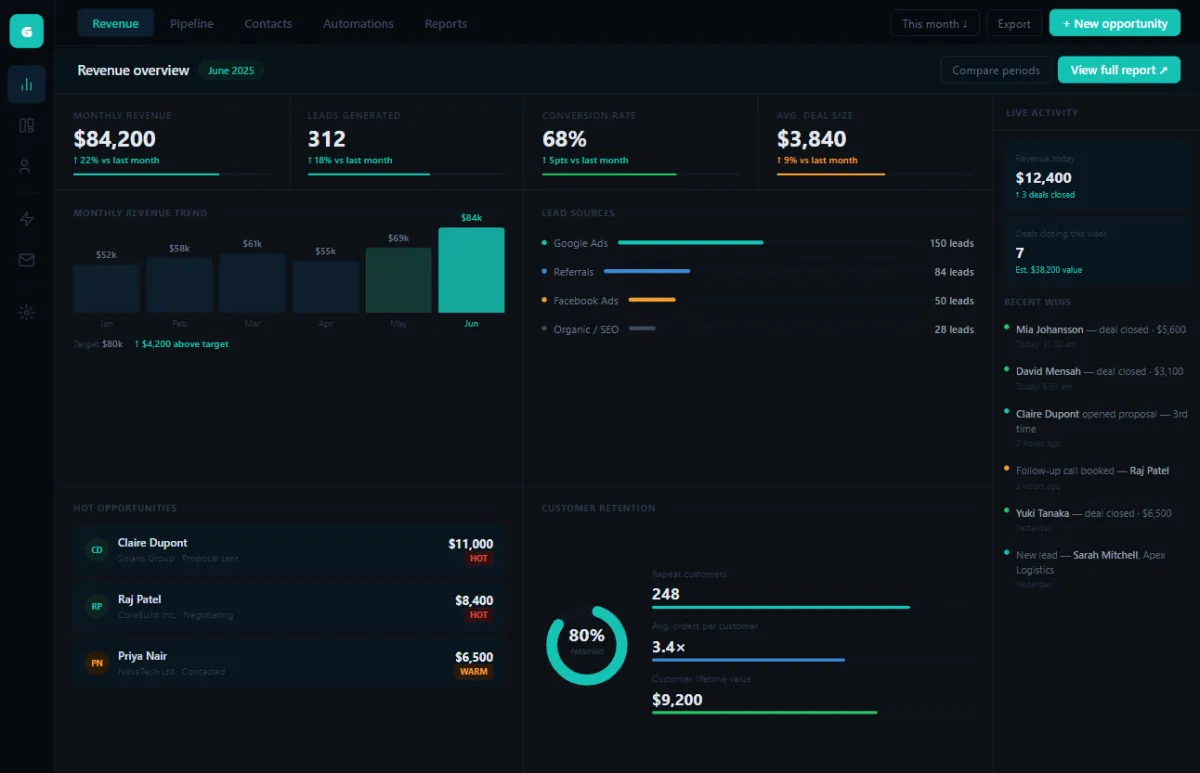Click the Google Ads lead source bar
1200x773 pixels.
pyautogui.click(x=691, y=243)
